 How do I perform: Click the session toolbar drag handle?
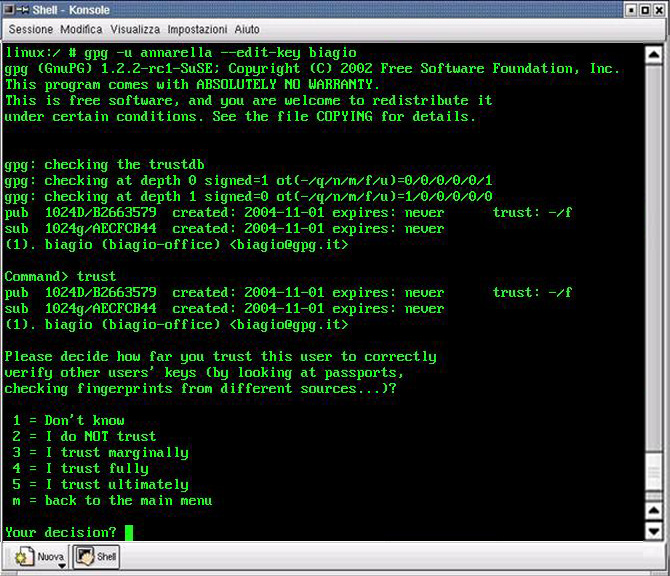5,557
